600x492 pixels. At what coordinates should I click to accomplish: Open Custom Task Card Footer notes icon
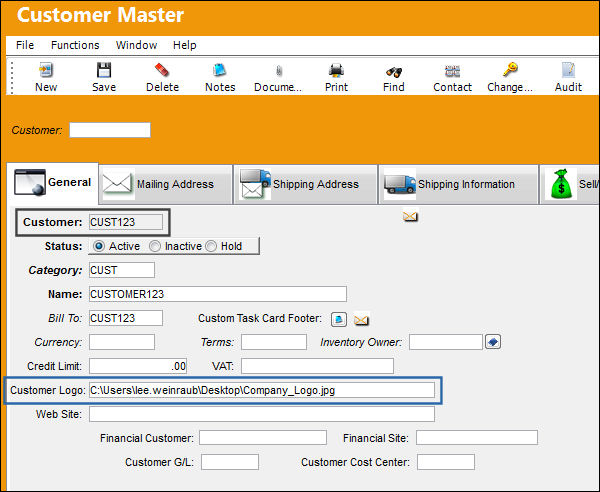(x=339, y=319)
